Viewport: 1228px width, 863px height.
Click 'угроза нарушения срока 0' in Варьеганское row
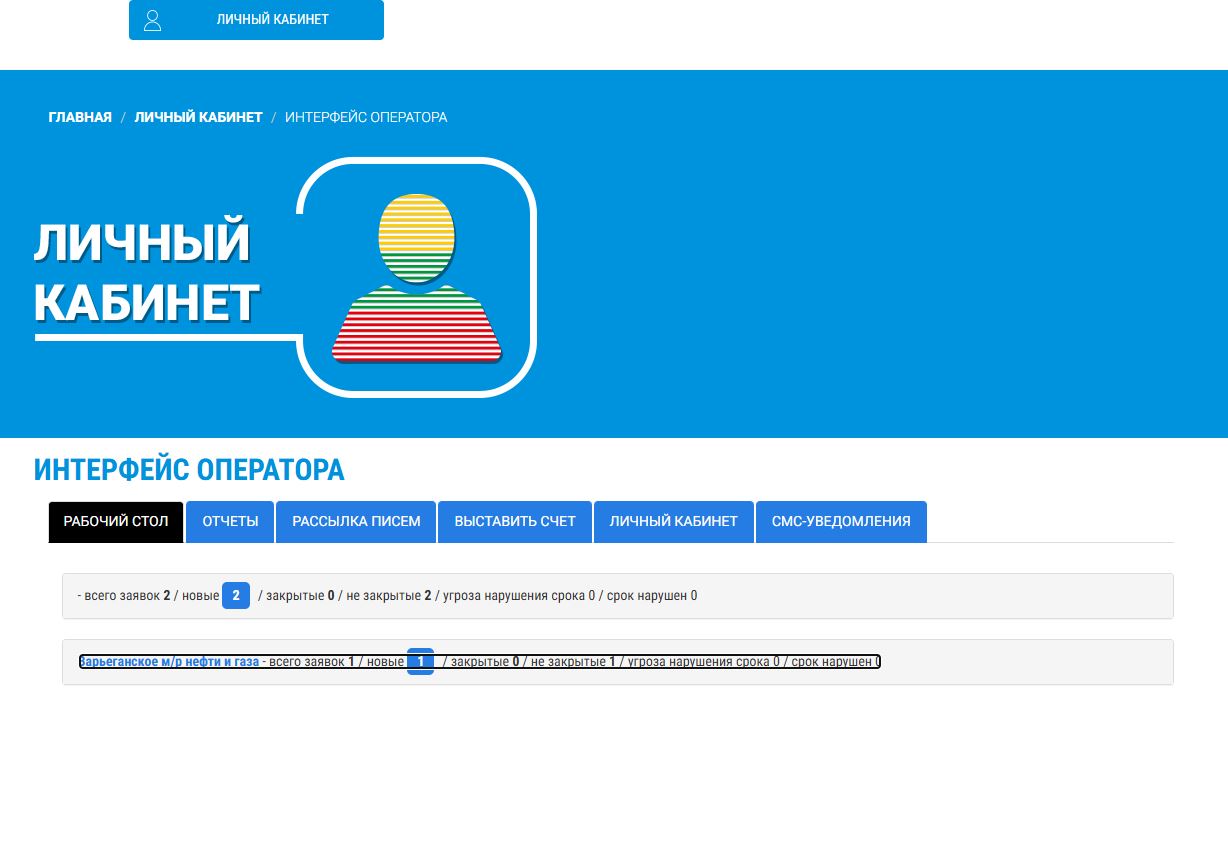(x=703, y=662)
